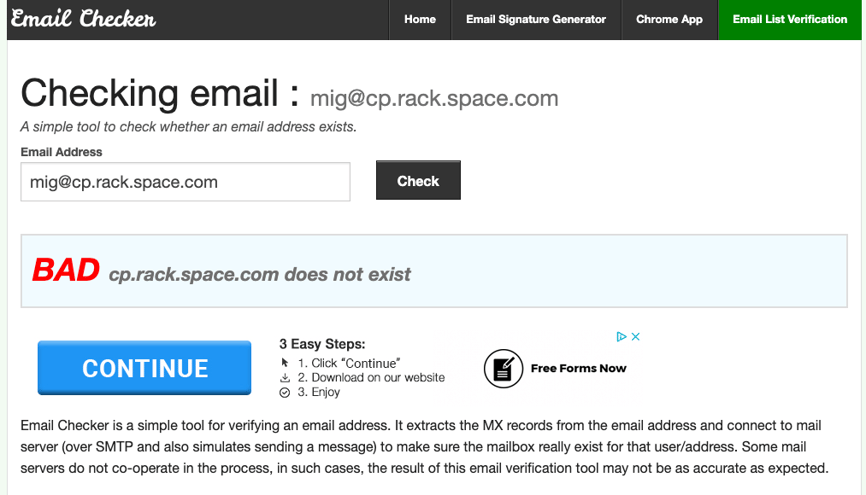Click the Free Forms Now ad text
The width and height of the screenshot is (866, 495).
click(x=578, y=368)
